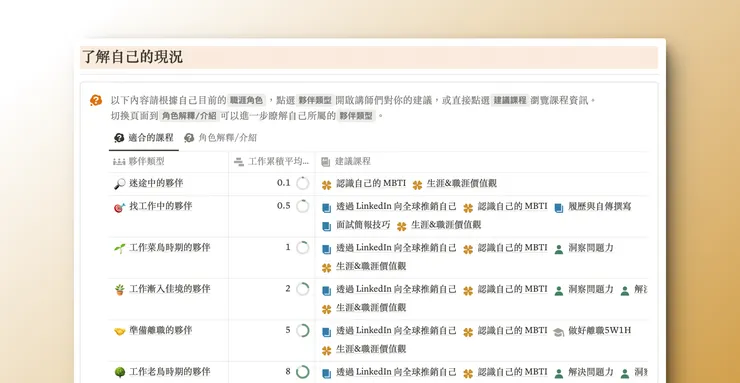Click the blue book icon beside 履歷與自傳撰寫
This screenshot has height=383, width=740.
coord(559,208)
